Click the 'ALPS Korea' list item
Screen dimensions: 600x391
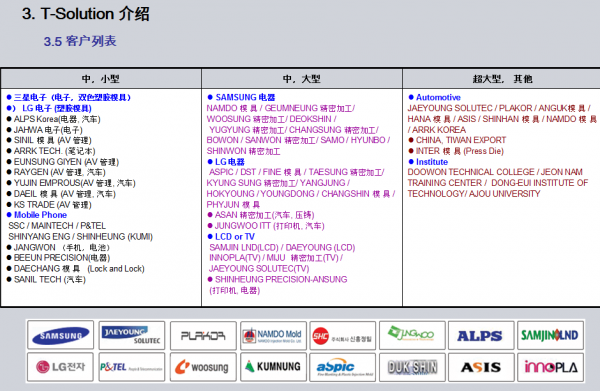(x=54, y=119)
